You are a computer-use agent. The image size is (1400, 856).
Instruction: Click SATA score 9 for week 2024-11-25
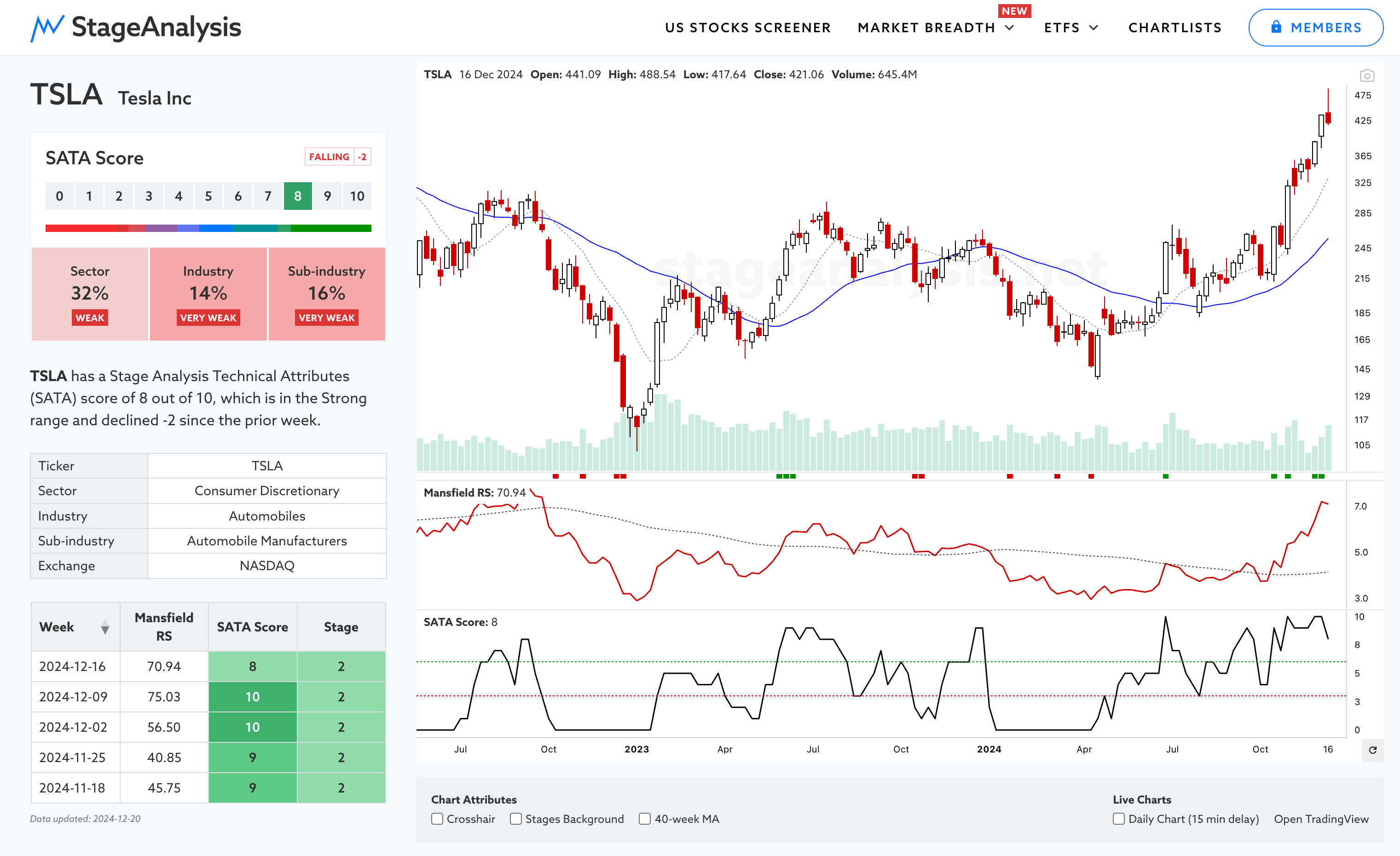252,758
